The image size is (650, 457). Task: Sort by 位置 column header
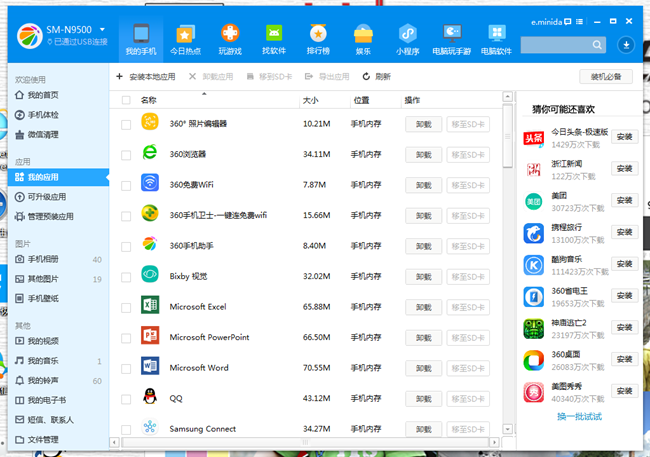(x=361, y=100)
